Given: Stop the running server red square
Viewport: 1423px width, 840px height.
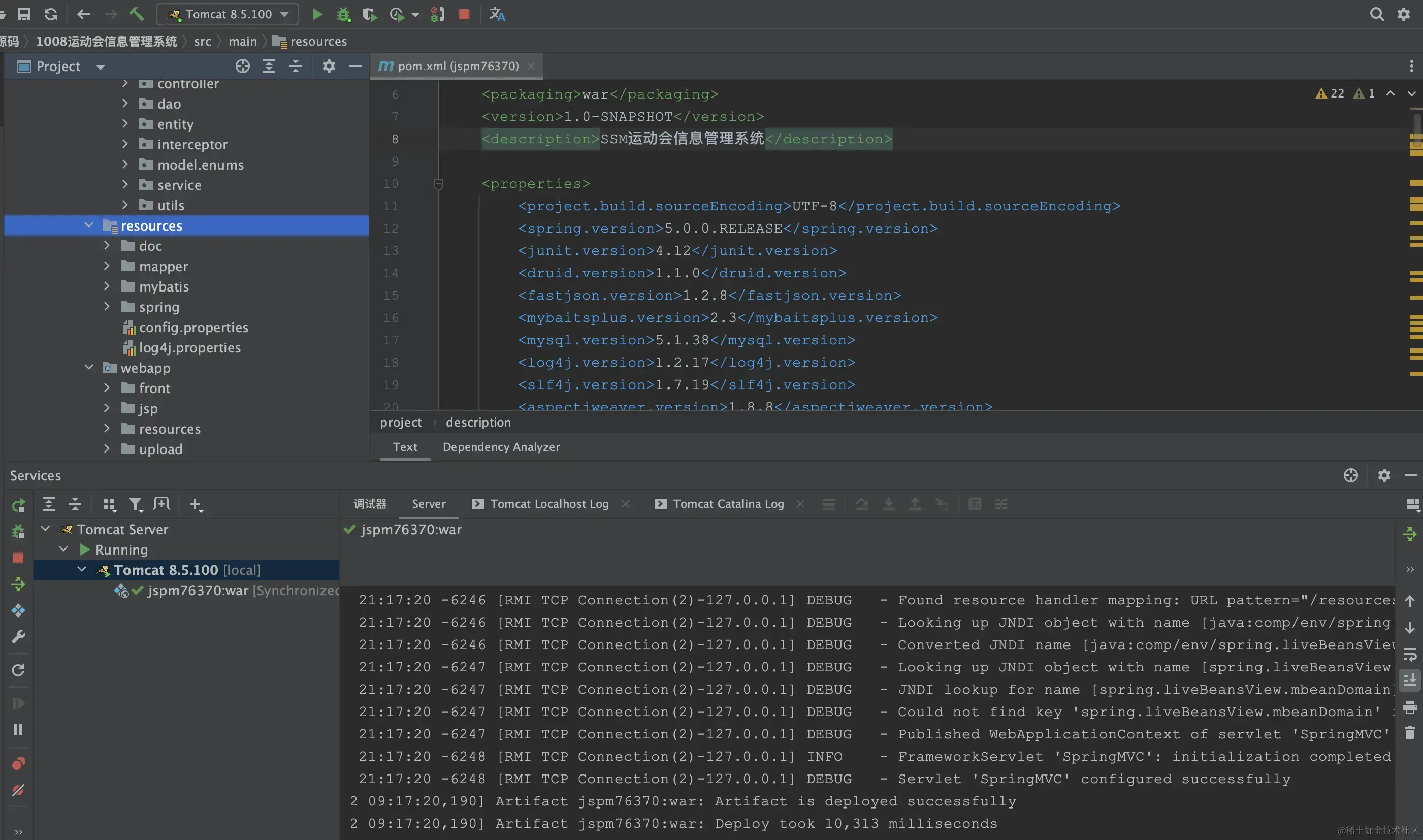Looking at the screenshot, I should (464, 14).
